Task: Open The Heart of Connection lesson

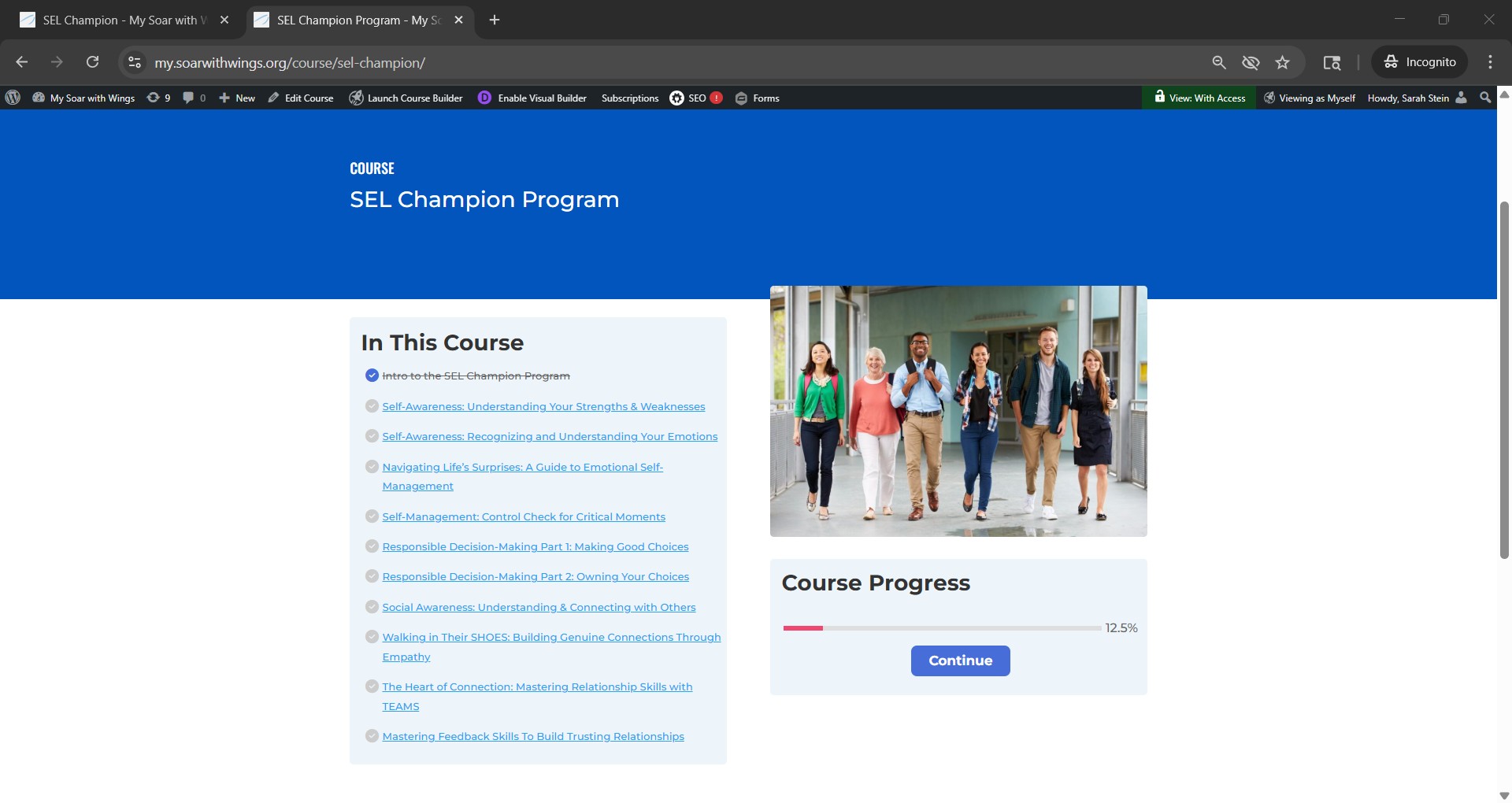Action: tap(537, 696)
